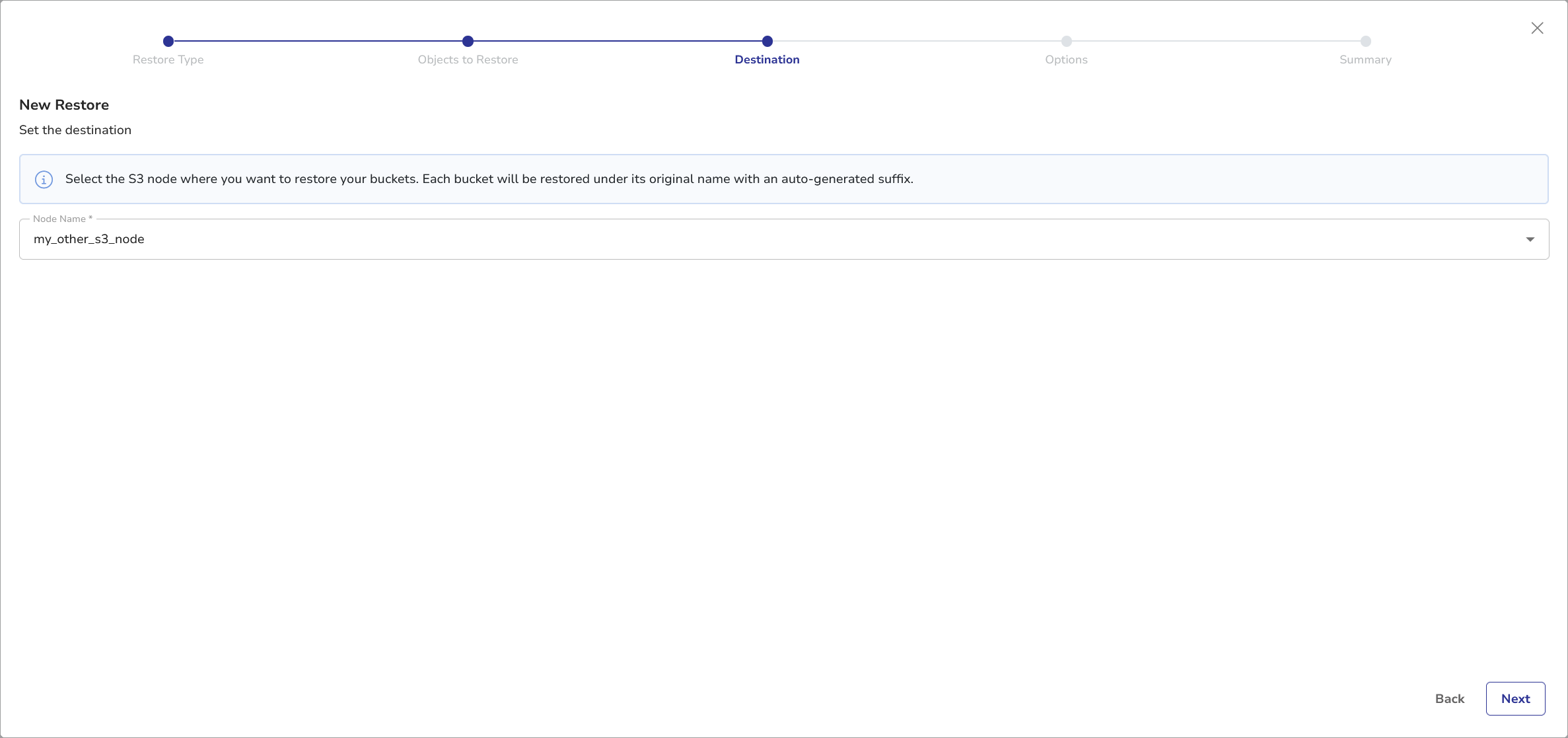
Task: Close the New Restore wizard
Action: 1537,28
